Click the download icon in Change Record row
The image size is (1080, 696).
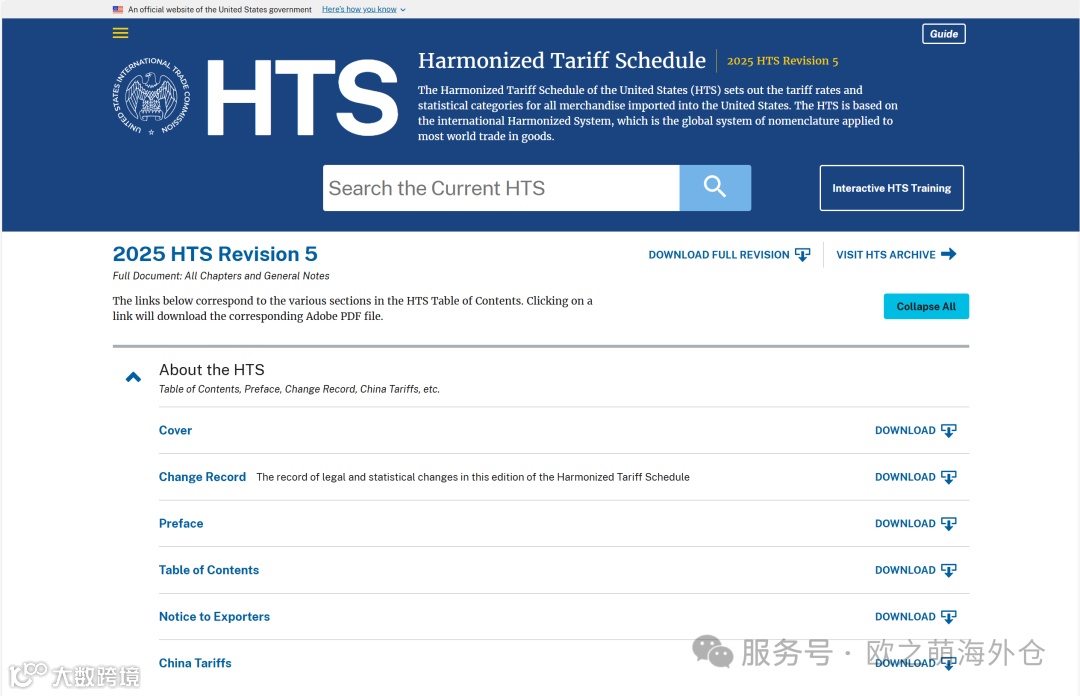(x=948, y=478)
